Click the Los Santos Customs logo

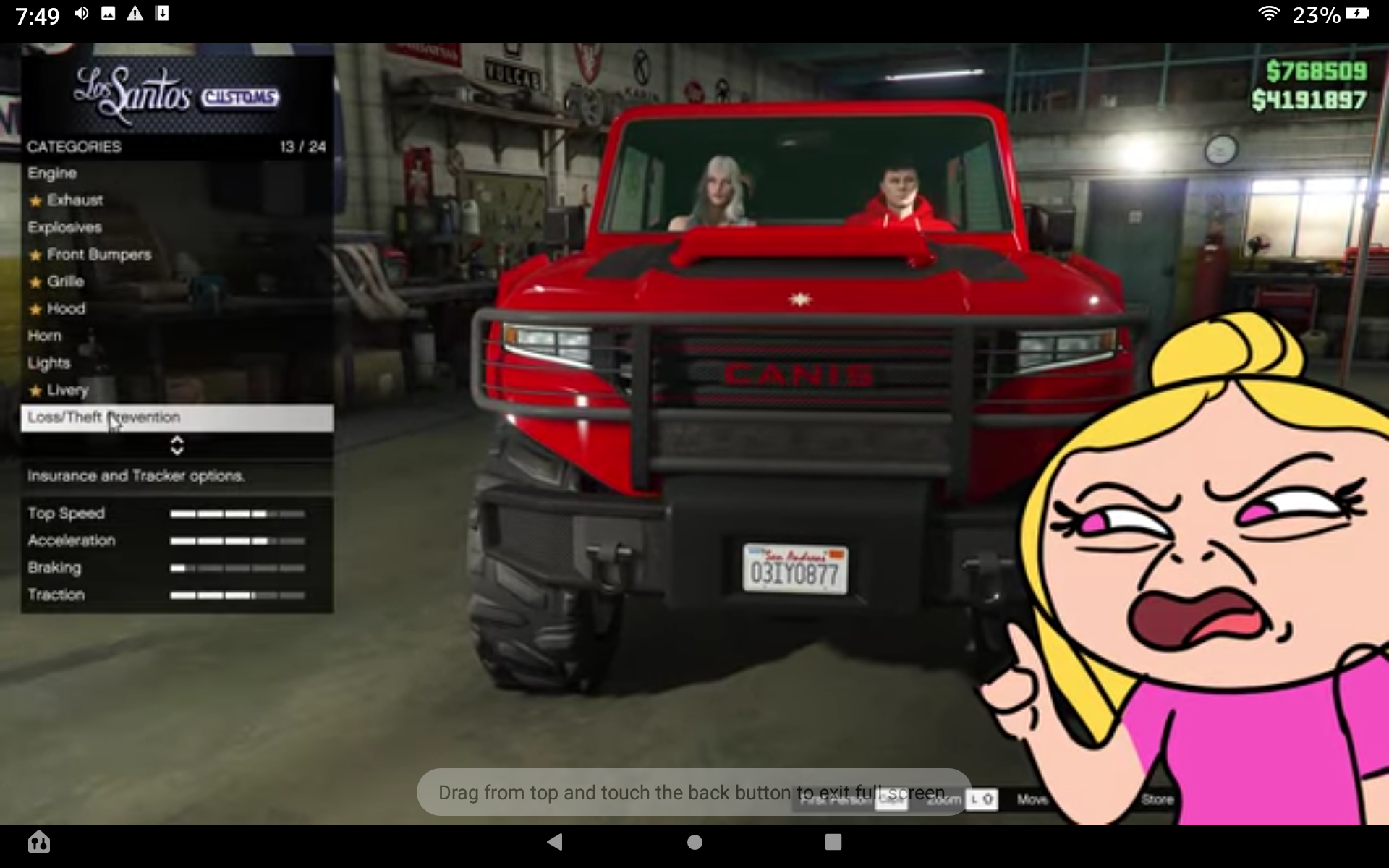[177, 94]
